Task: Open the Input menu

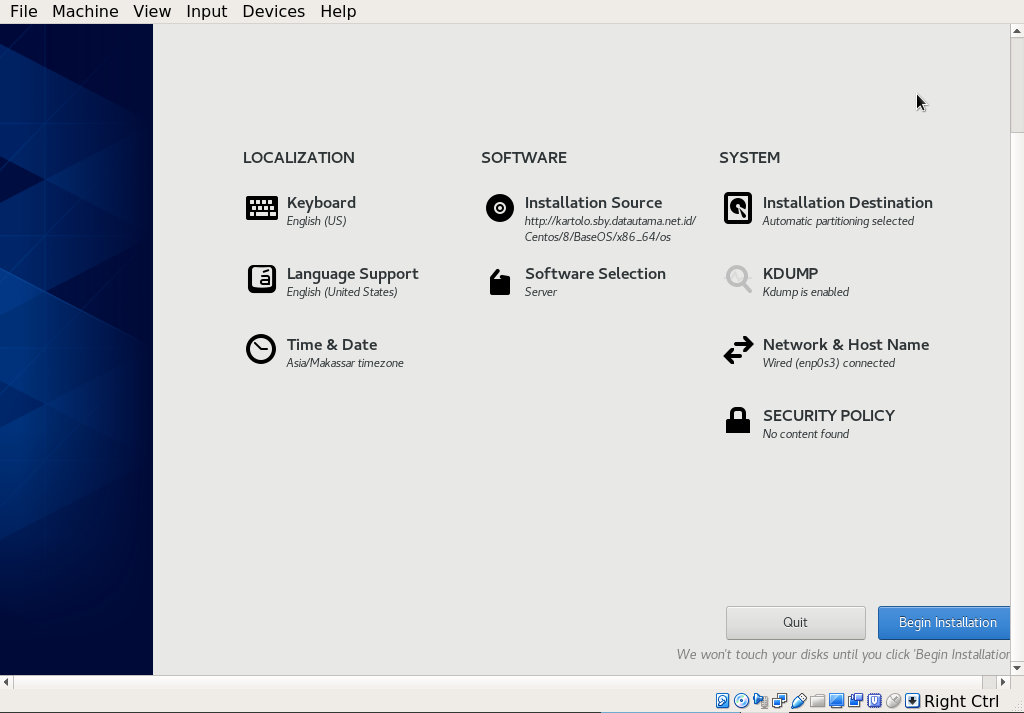Action: 206,11
